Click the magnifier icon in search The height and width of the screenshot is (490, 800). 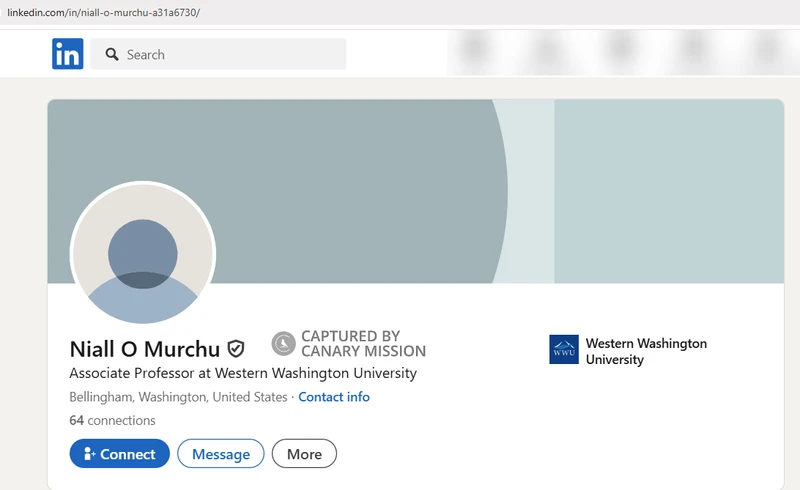pyautogui.click(x=112, y=54)
